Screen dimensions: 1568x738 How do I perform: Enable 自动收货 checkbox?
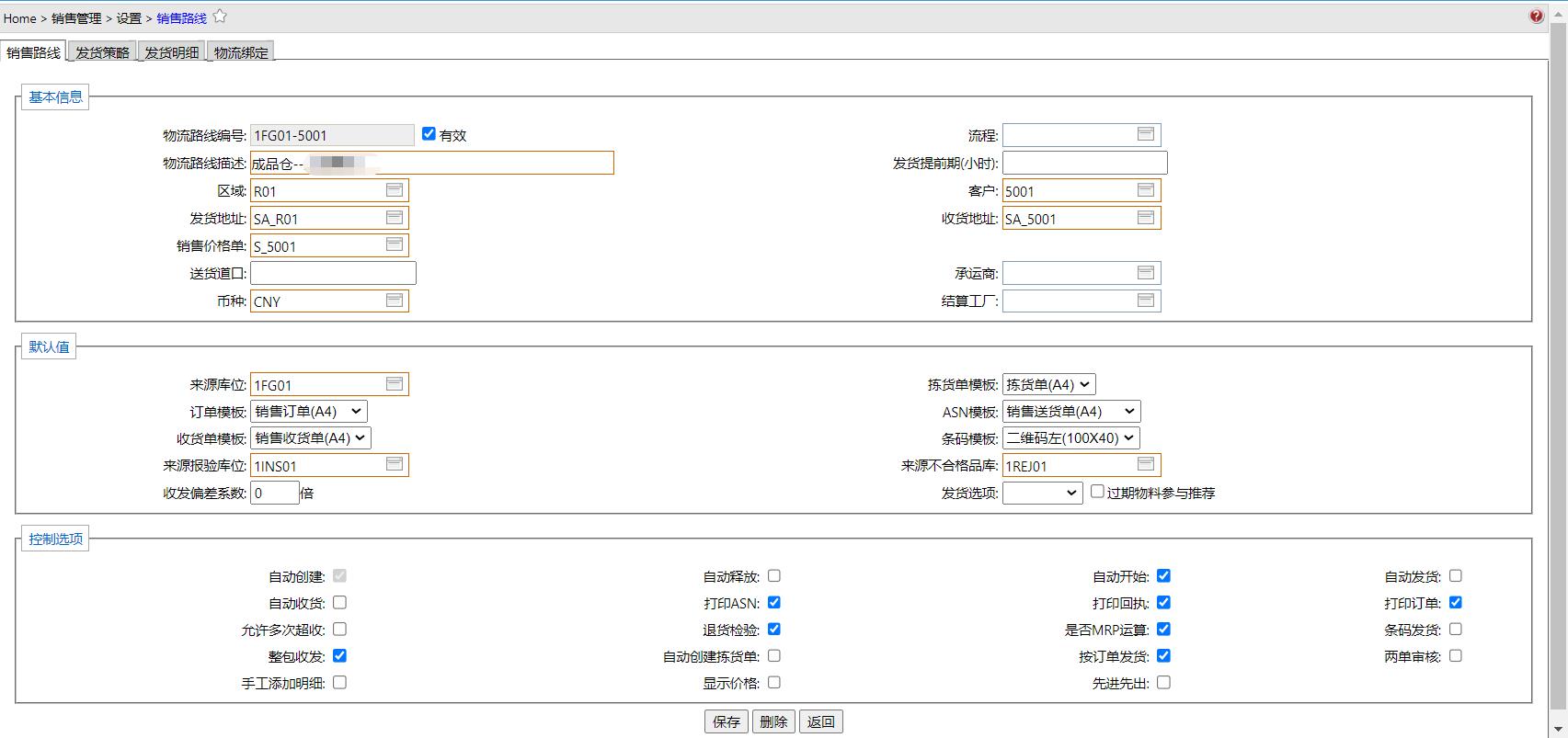coord(339,602)
